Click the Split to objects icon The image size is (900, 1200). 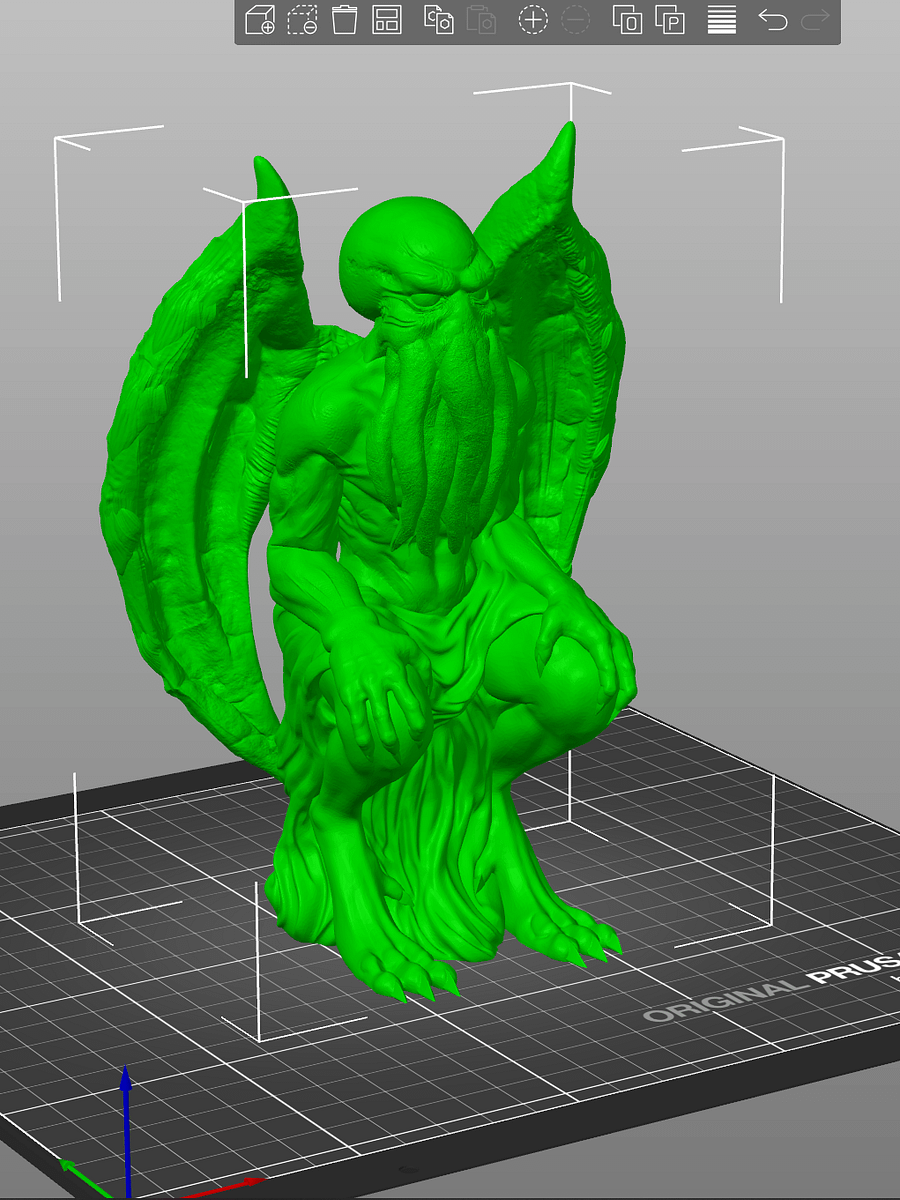tap(627, 20)
